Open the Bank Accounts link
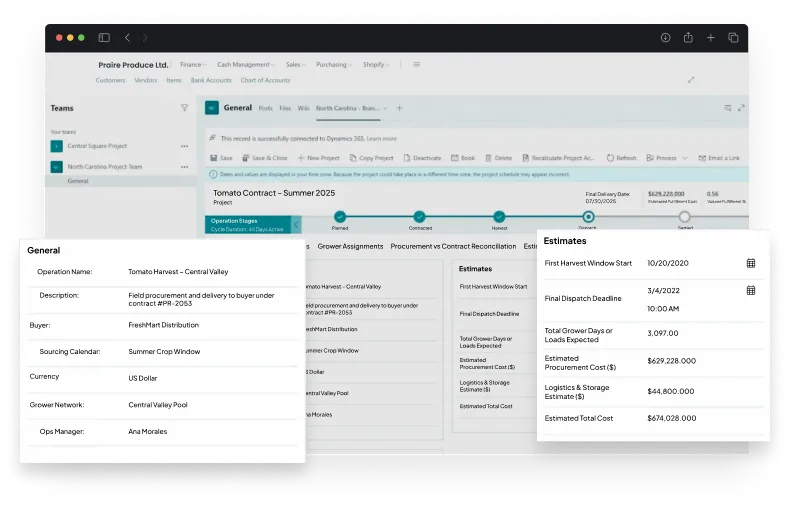This screenshot has width=792, height=508. pos(211,80)
